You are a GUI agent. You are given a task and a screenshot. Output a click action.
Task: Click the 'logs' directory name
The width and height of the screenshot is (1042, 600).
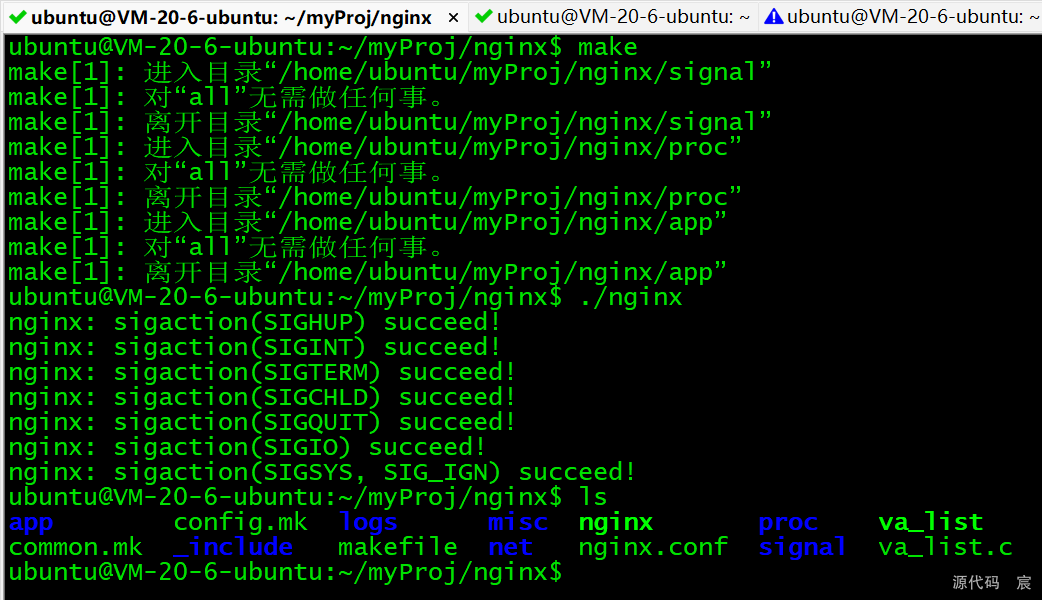[x=368, y=522]
